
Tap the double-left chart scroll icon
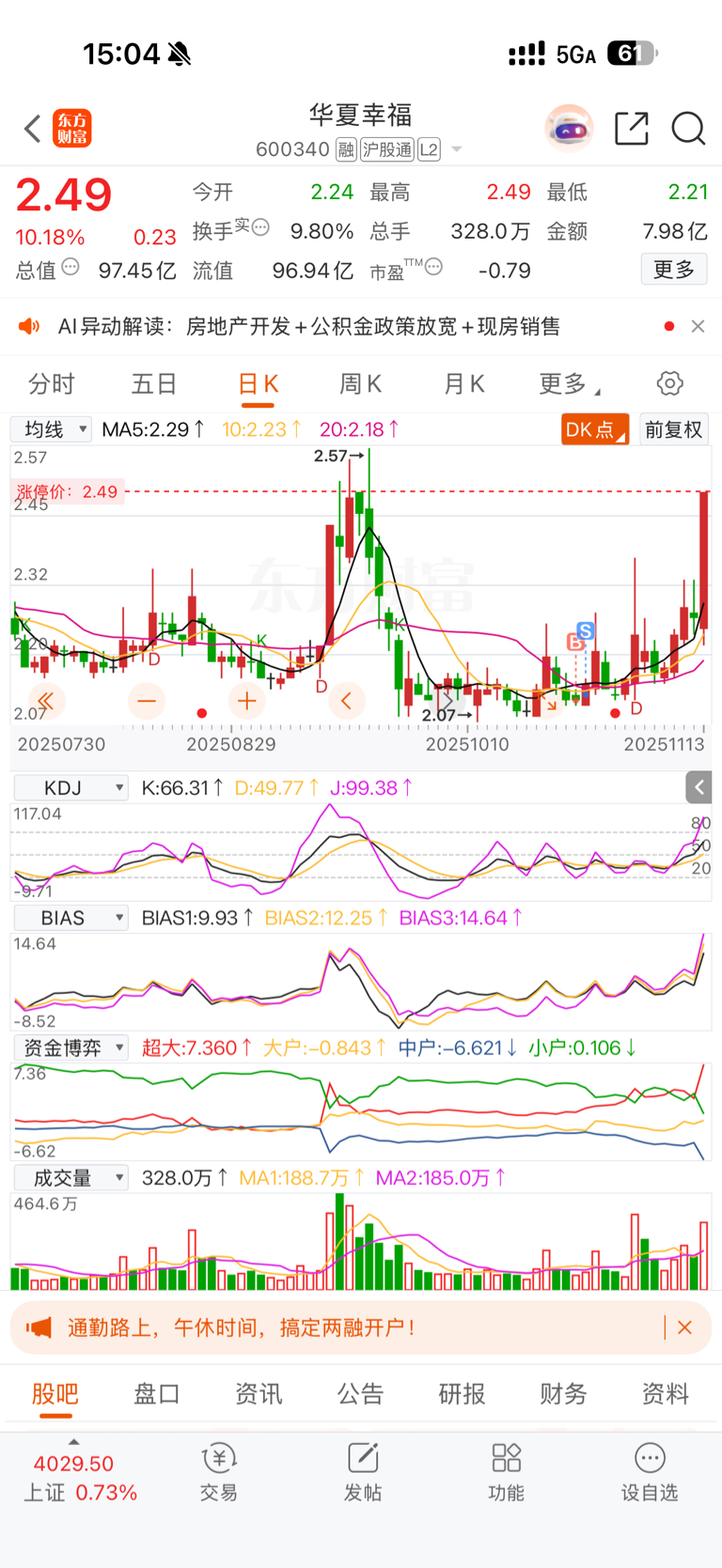[x=45, y=700]
